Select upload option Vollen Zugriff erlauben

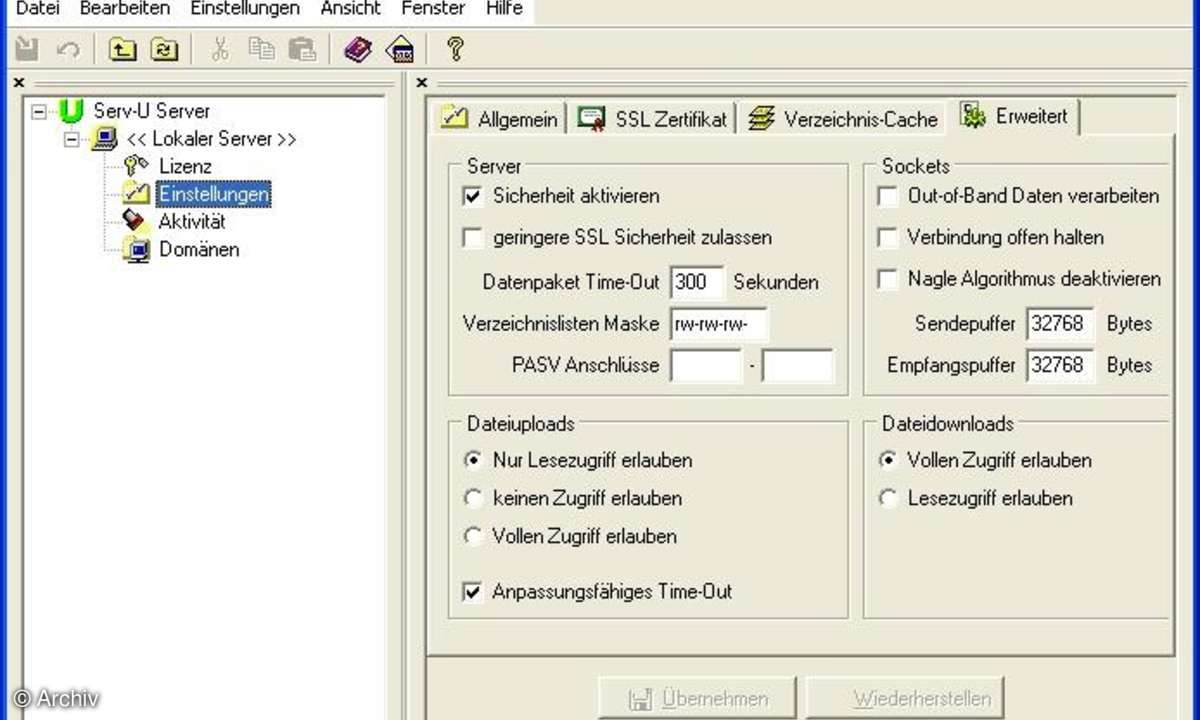(474, 536)
